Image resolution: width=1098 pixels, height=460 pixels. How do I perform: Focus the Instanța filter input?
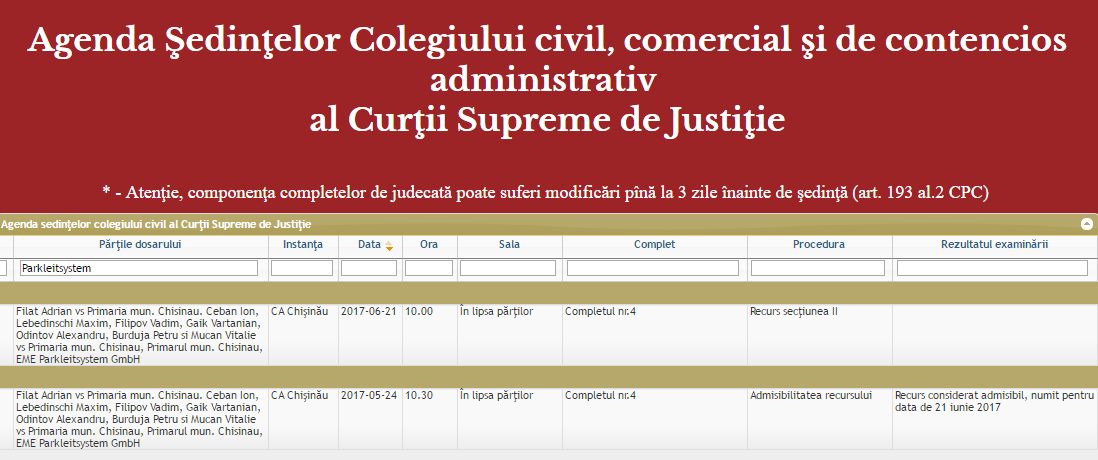pyautogui.click(x=302, y=268)
